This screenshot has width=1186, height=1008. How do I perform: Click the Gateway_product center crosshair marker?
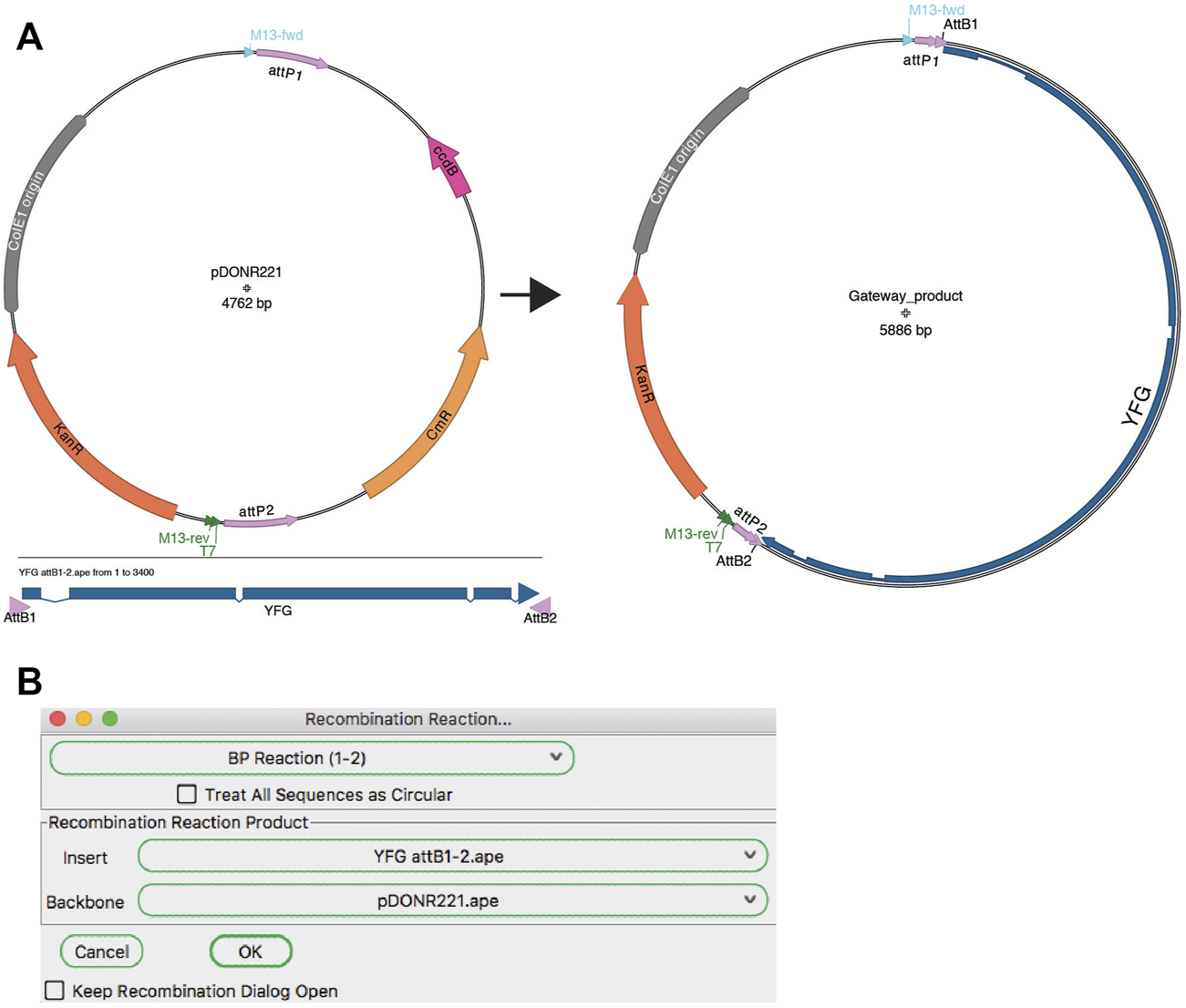coord(905,314)
